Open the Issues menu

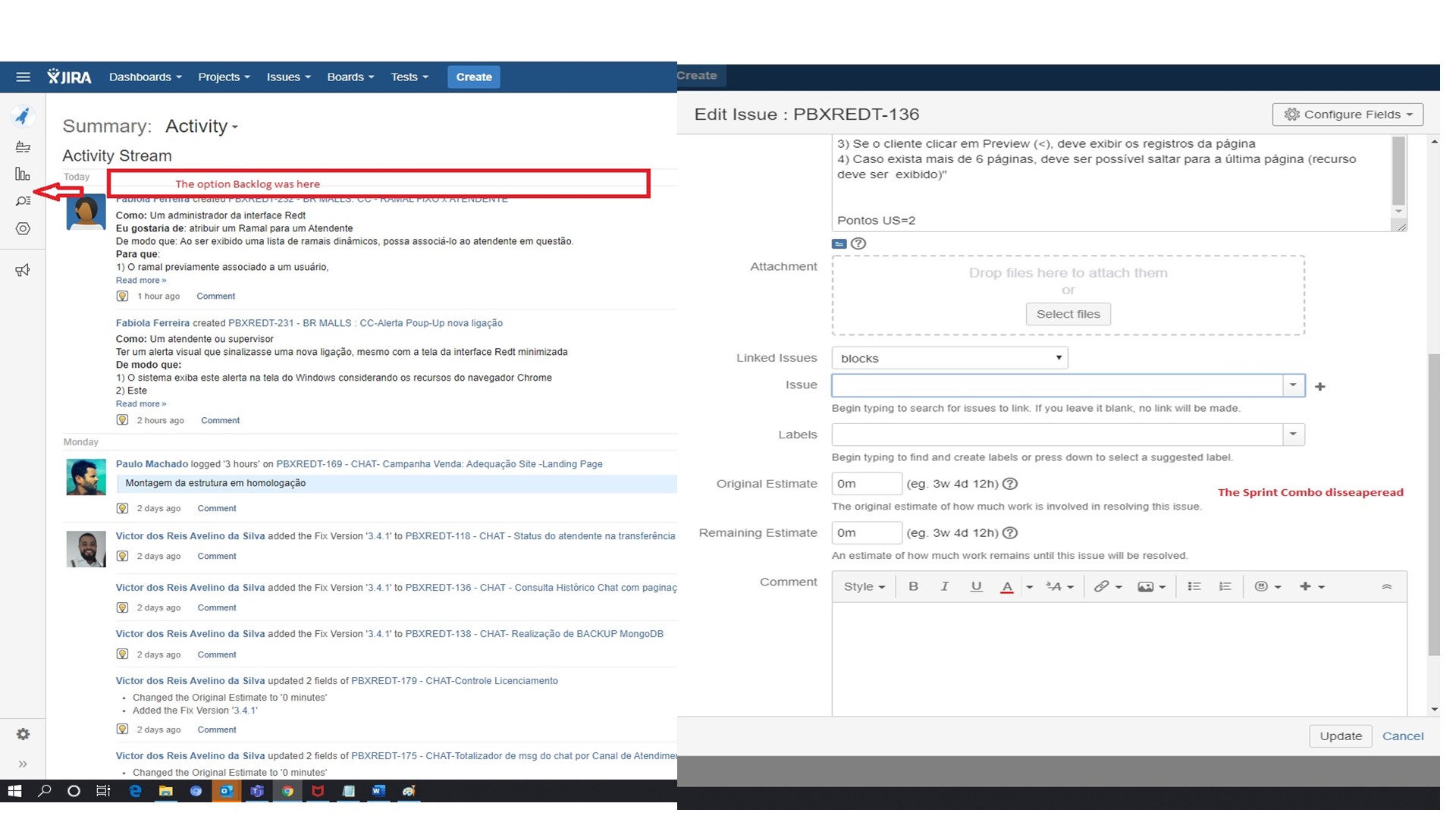click(288, 77)
